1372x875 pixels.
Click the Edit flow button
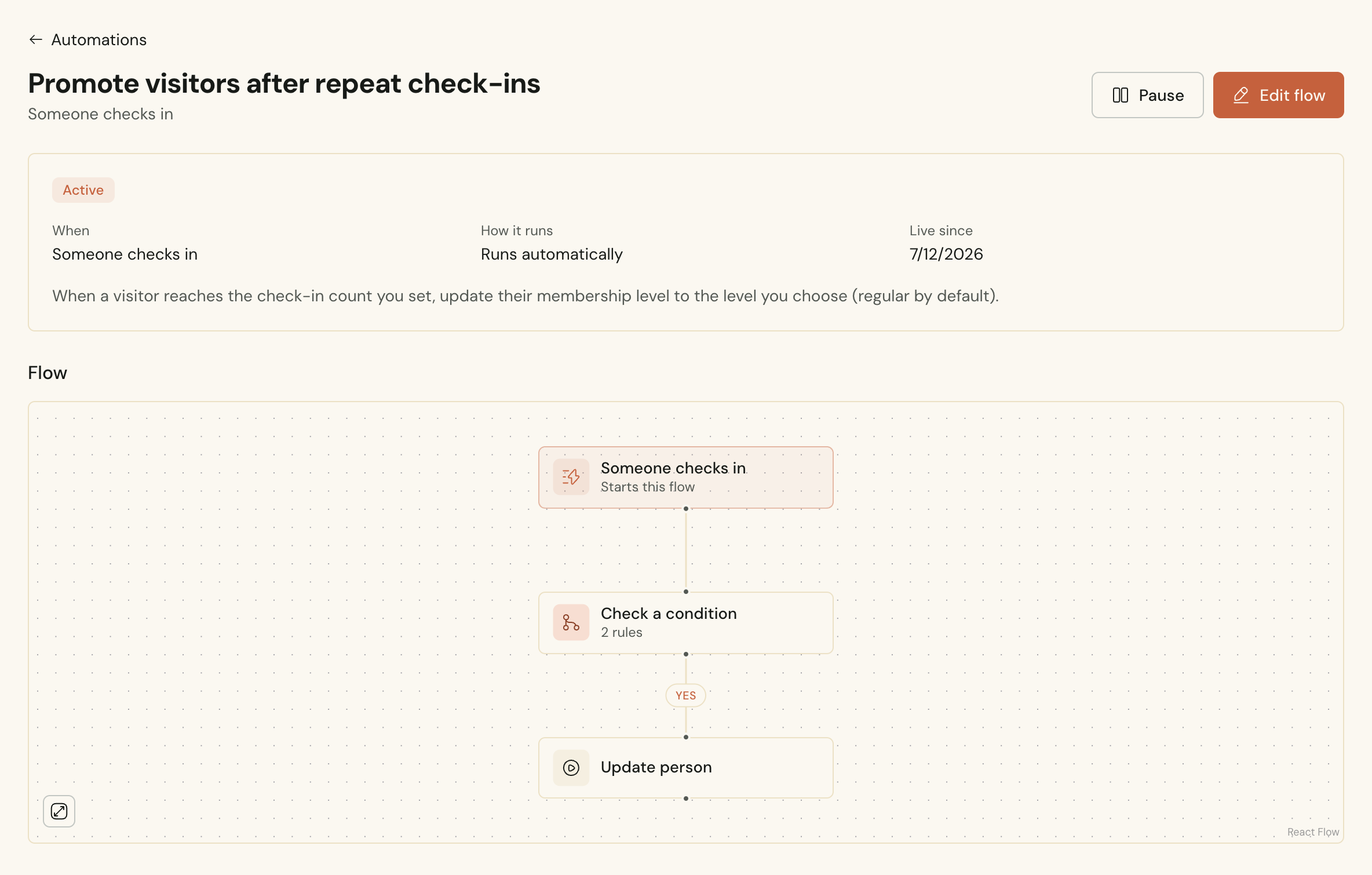1278,95
